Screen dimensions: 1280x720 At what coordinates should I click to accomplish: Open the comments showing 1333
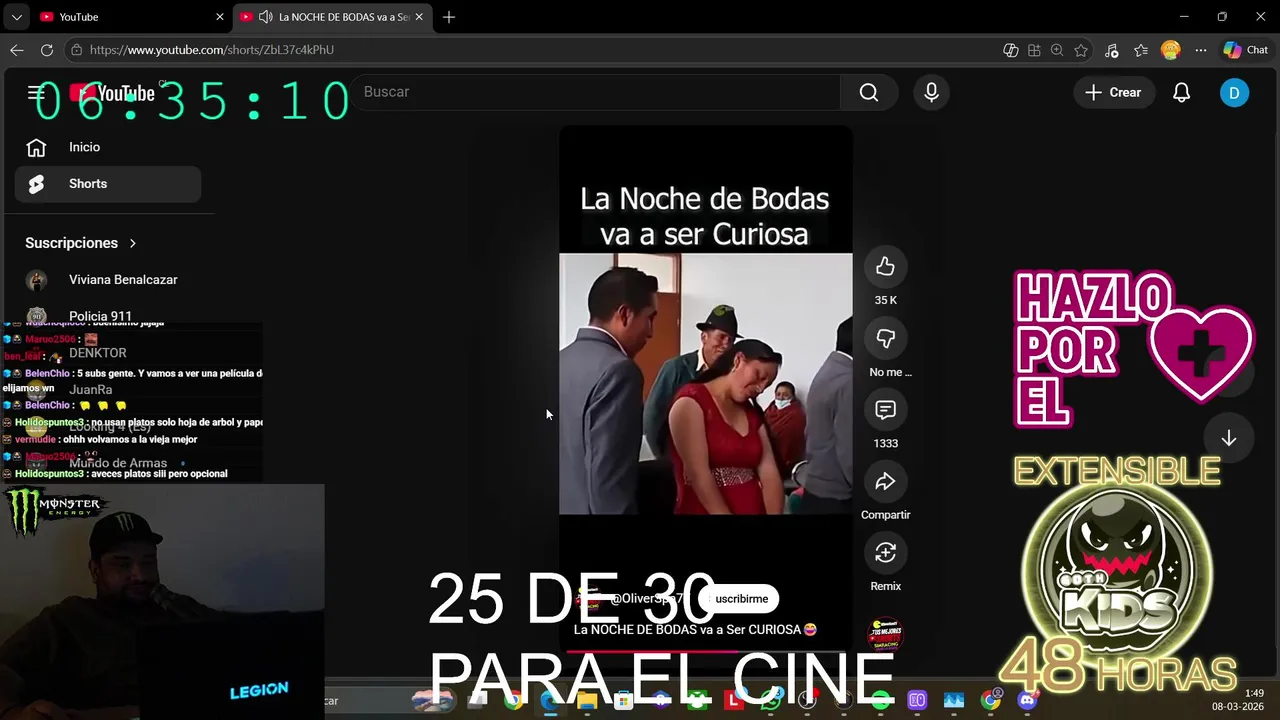coord(885,409)
